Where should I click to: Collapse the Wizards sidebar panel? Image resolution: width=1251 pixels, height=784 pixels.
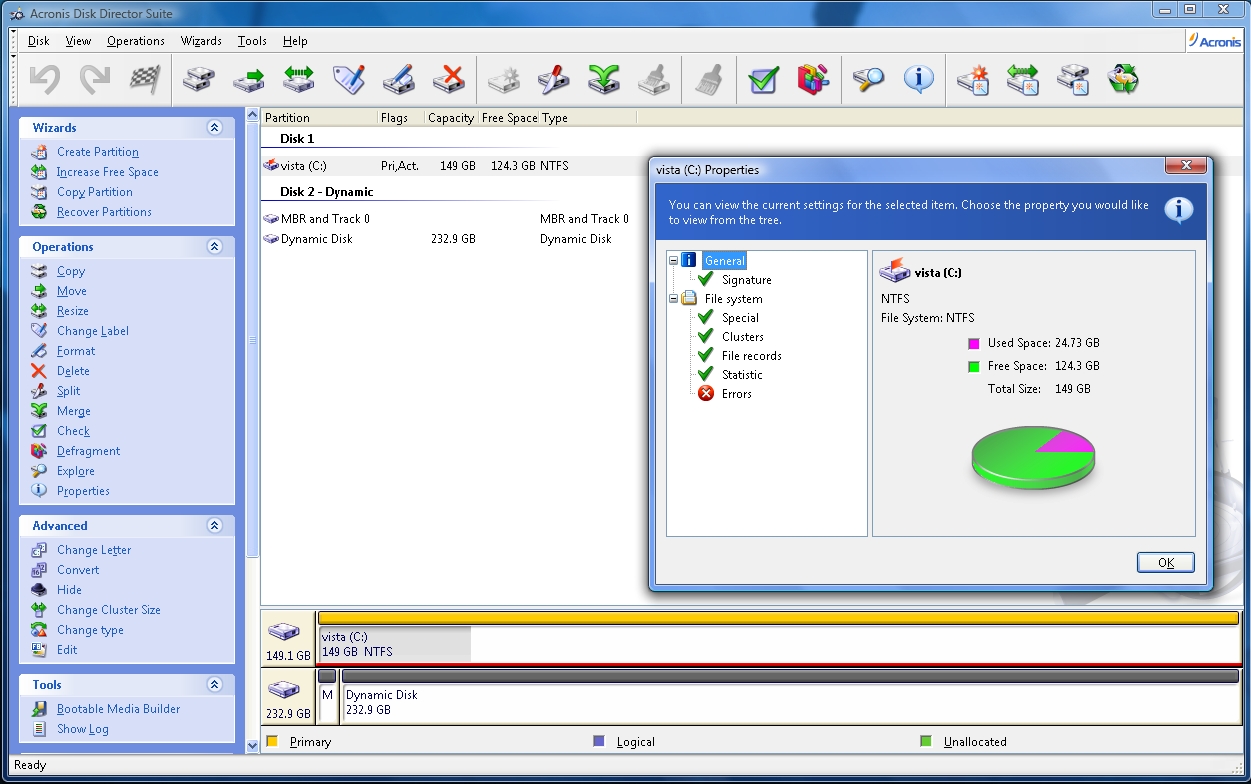pos(214,128)
